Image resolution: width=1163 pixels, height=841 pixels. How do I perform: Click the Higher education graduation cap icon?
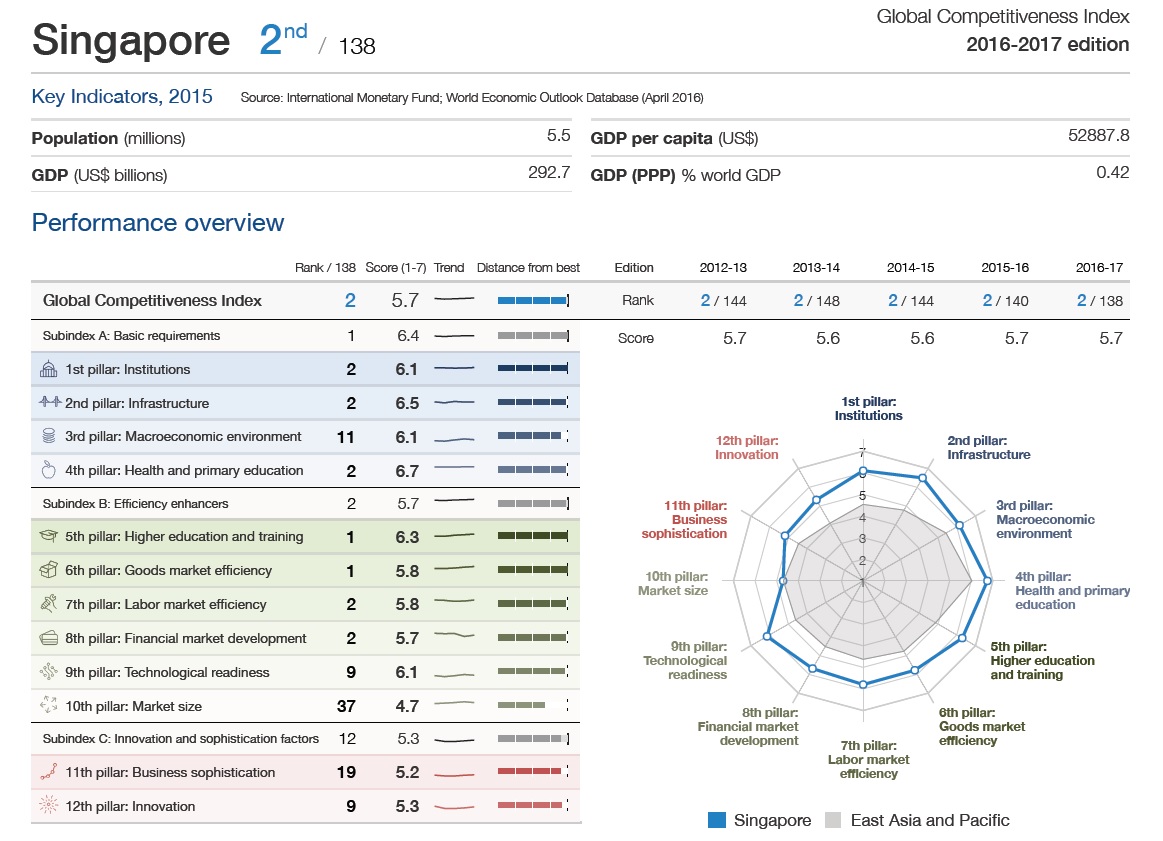(48, 535)
